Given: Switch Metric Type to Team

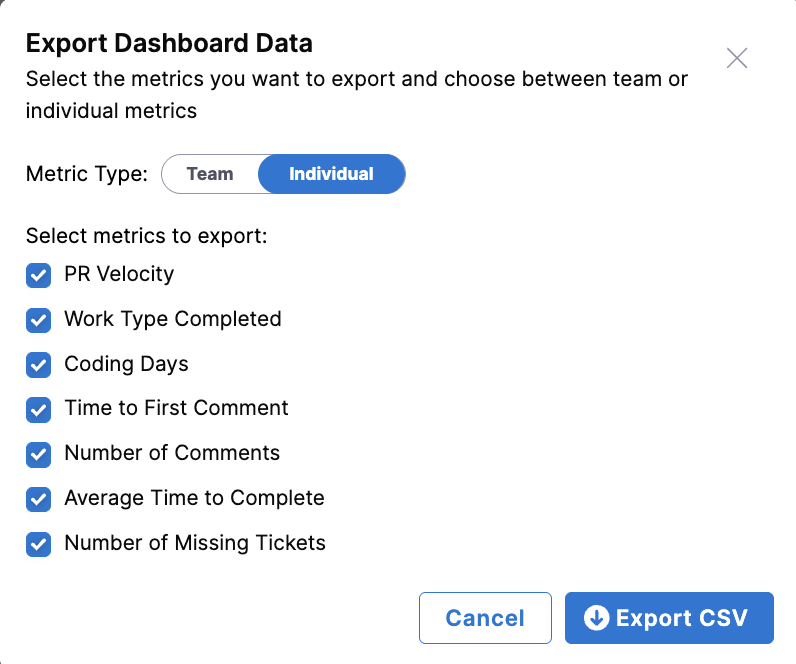Looking at the screenshot, I should (x=210, y=174).
